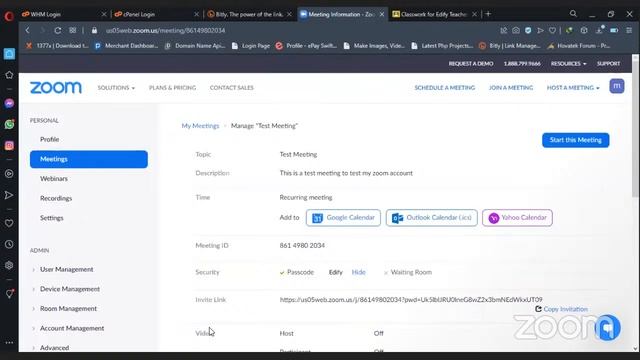Open the Player panel in Opera sidebar

pos(9,174)
